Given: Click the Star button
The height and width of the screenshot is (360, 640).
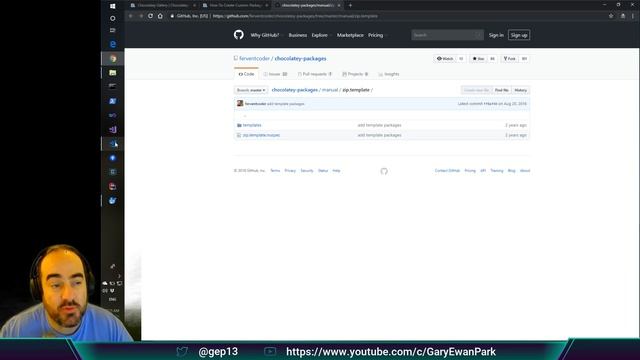Looking at the screenshot, I should pos(478,59).
